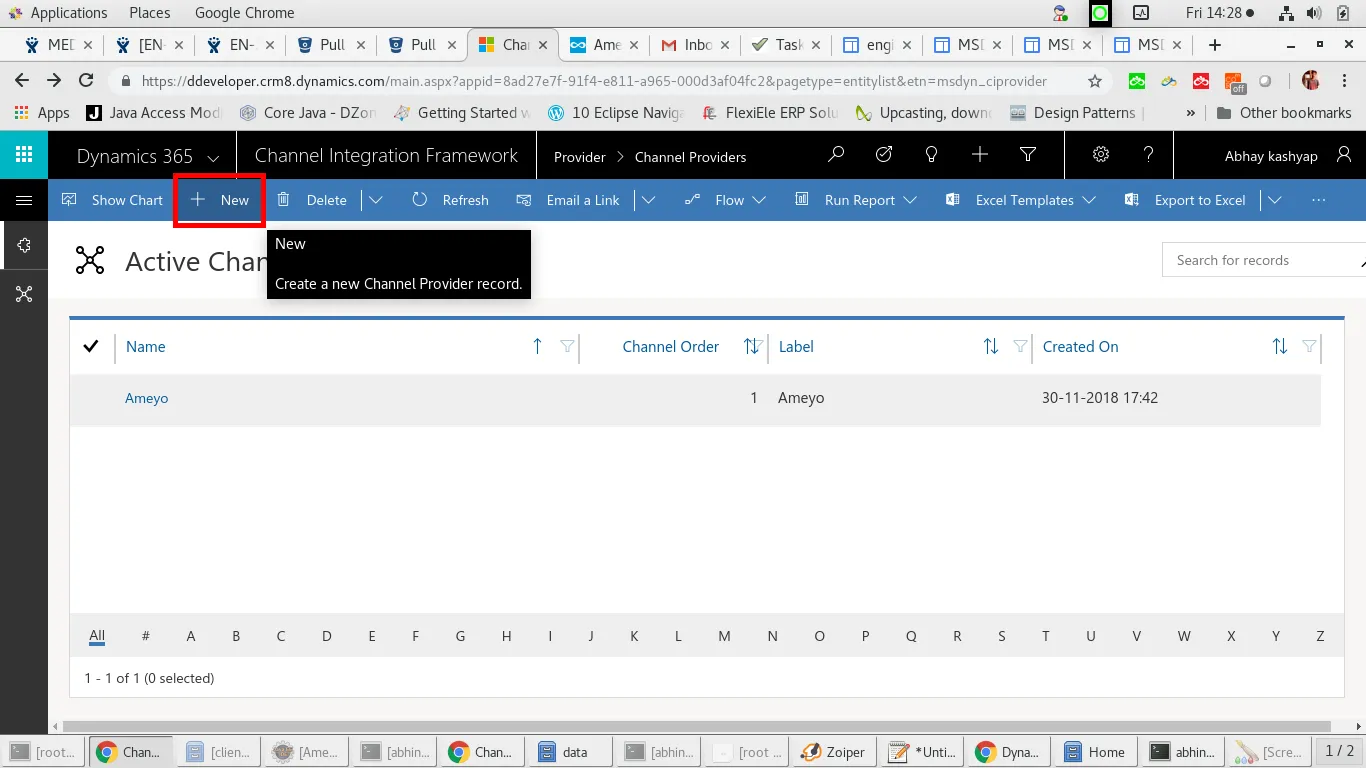The height and width of the screenshot is (768, 1366).
Task: Open the Ameyo record link
Action: point(146,398)
